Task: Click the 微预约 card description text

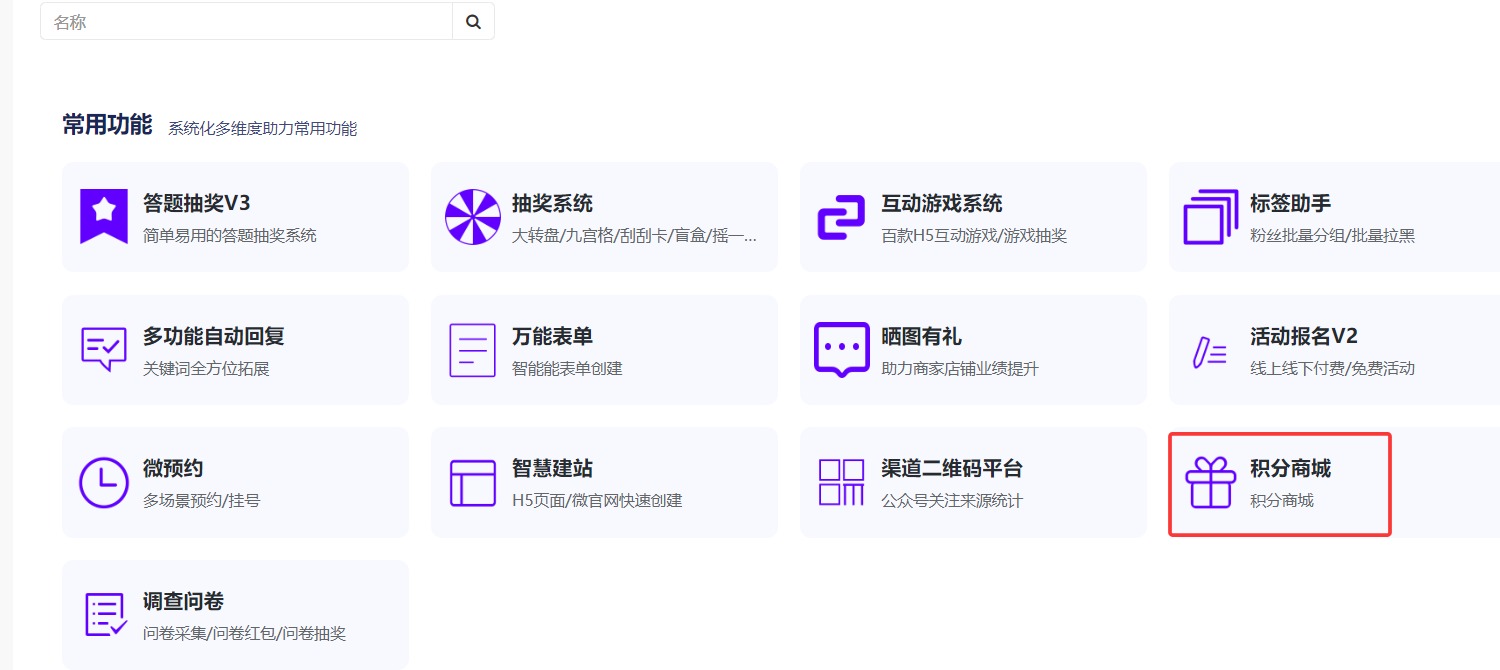Action: point(202,500)
